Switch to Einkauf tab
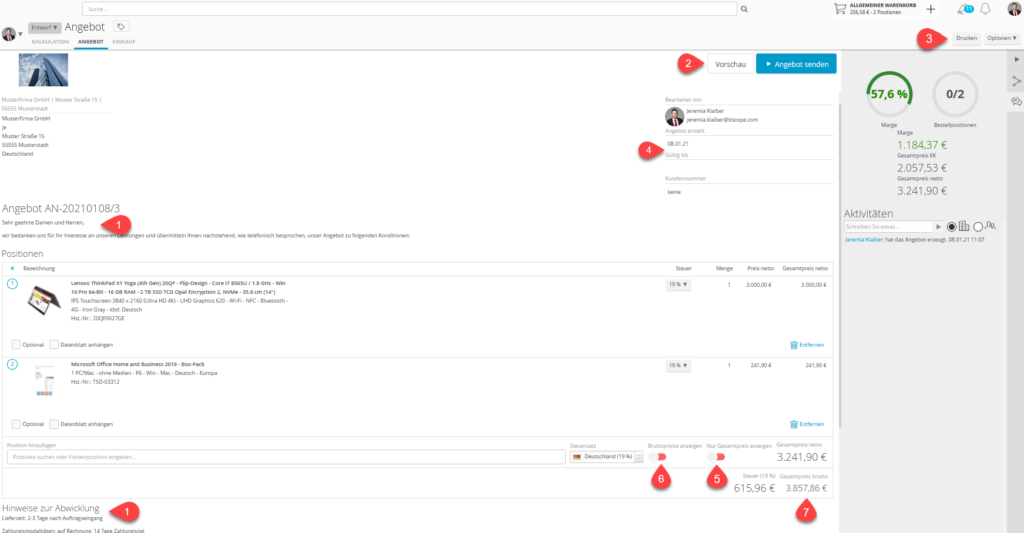The width and height of the screenshot is (1024, 533). coord(123,42)
